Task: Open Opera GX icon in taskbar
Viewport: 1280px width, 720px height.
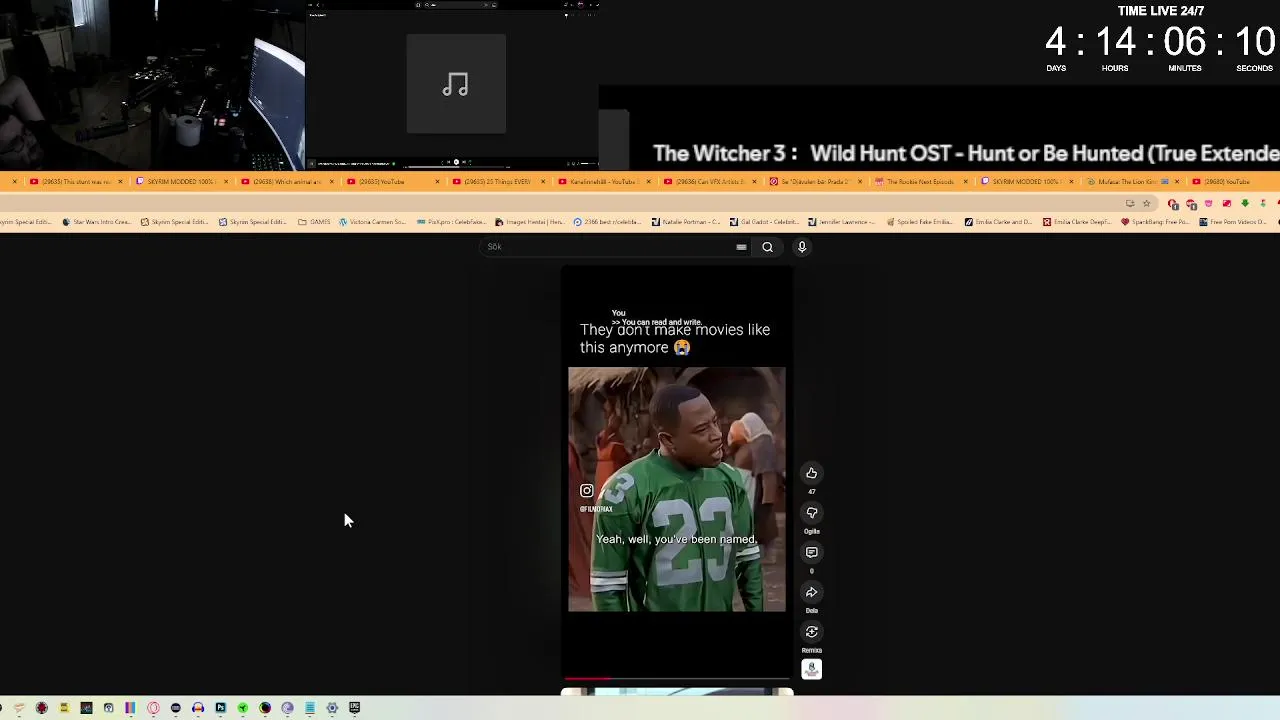Action: pos(153,708)
